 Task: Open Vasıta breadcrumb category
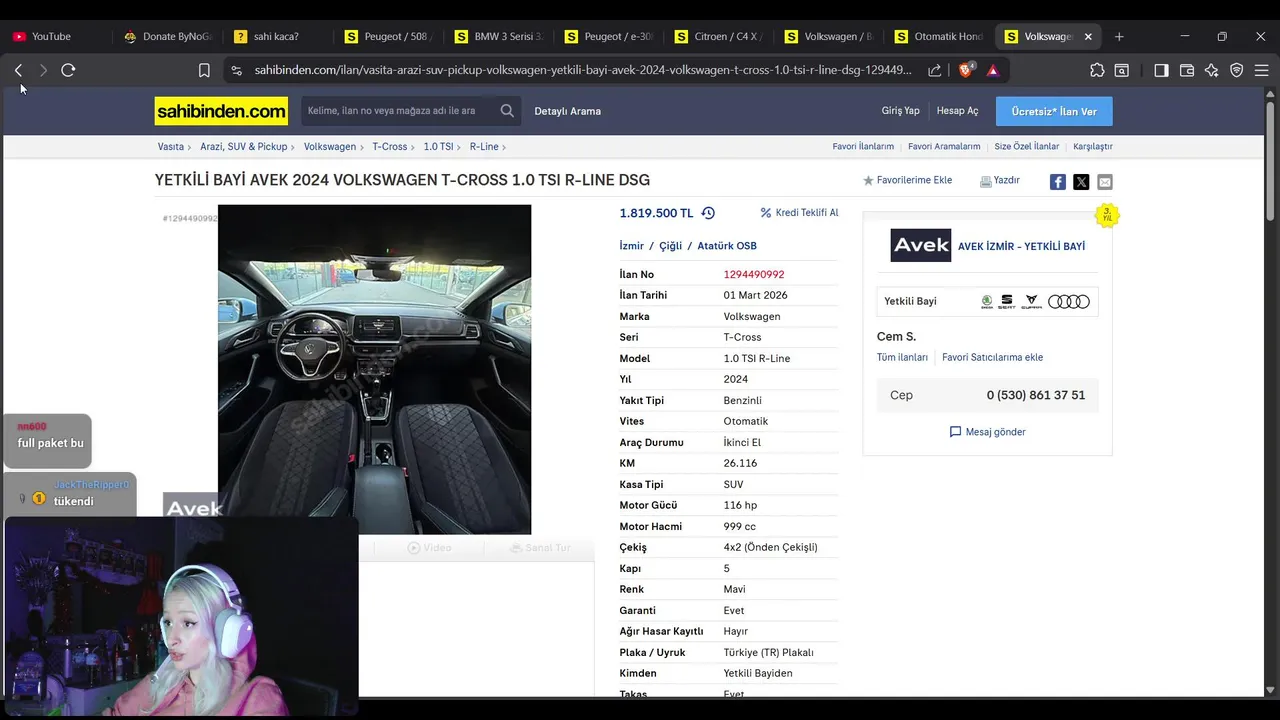pos(171,147)
